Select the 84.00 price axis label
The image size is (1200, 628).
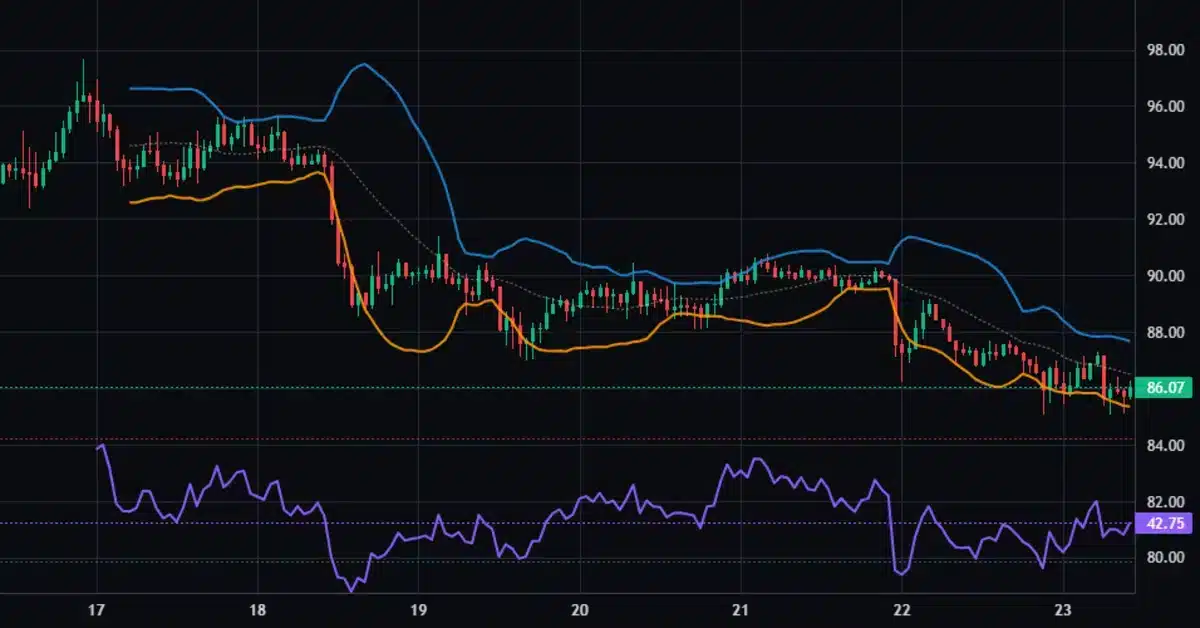coord(1165,445)
